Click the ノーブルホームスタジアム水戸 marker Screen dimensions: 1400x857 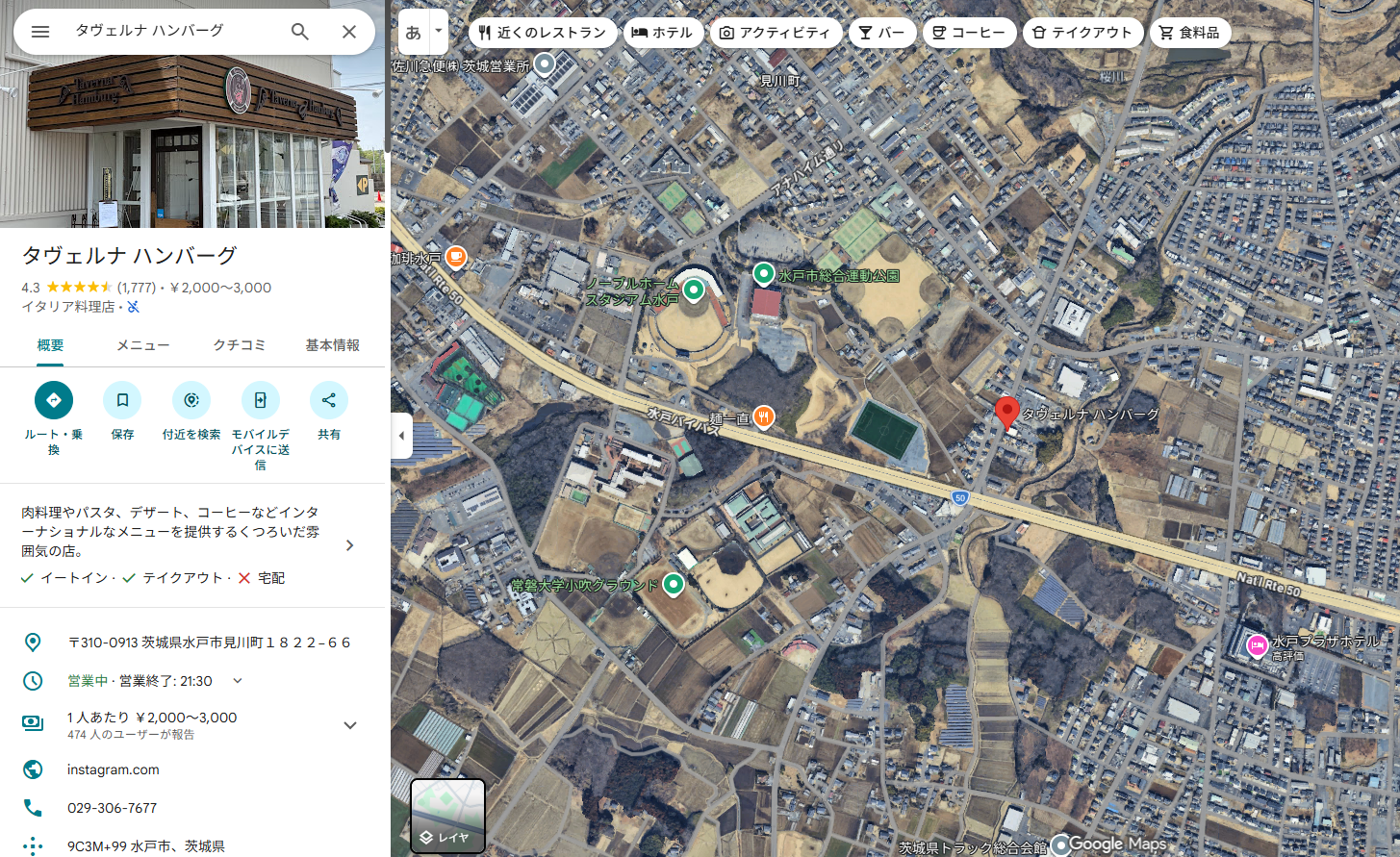[x=694, y=289]
